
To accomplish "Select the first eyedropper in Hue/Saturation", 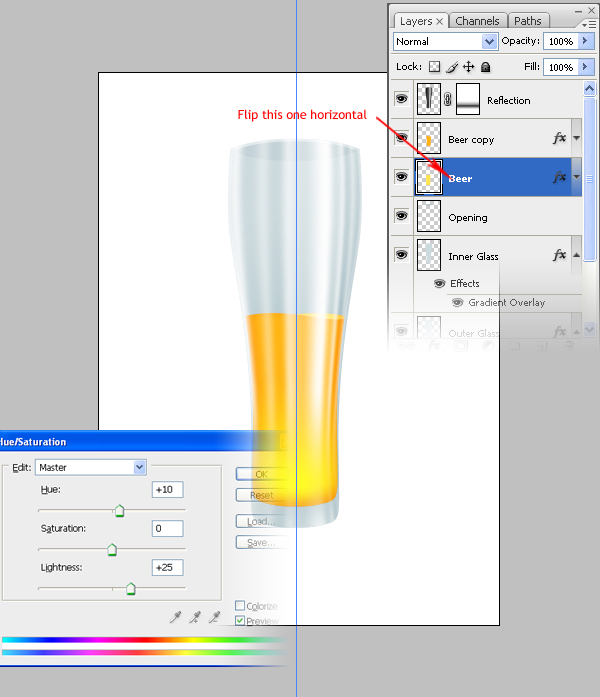I will [x=174, y=617].
